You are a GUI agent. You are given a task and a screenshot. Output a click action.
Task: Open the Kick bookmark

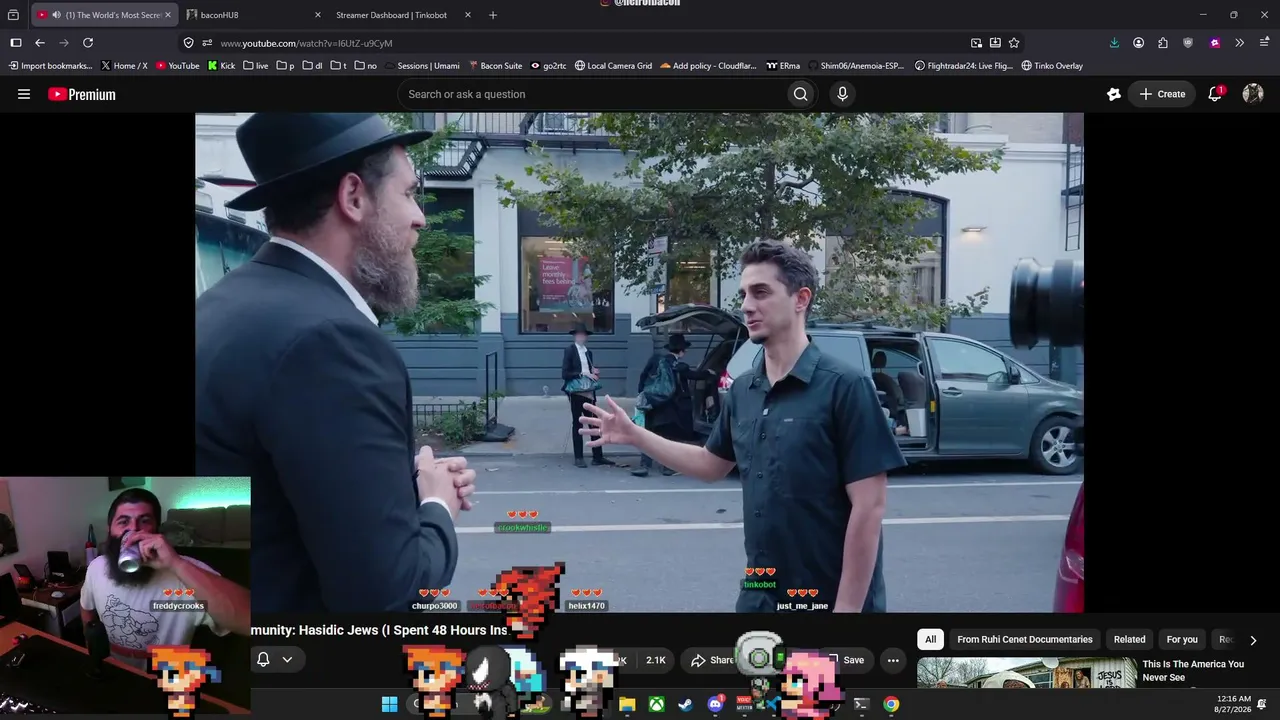(x=221, y=66)
